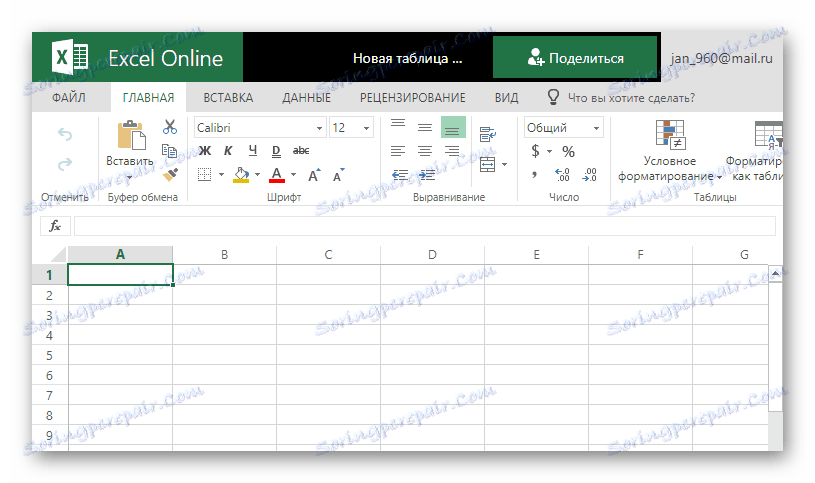This screenshot has height=483, width=815.
Task: Align text right
Action: pyautogui.click(x=452, y=151)
